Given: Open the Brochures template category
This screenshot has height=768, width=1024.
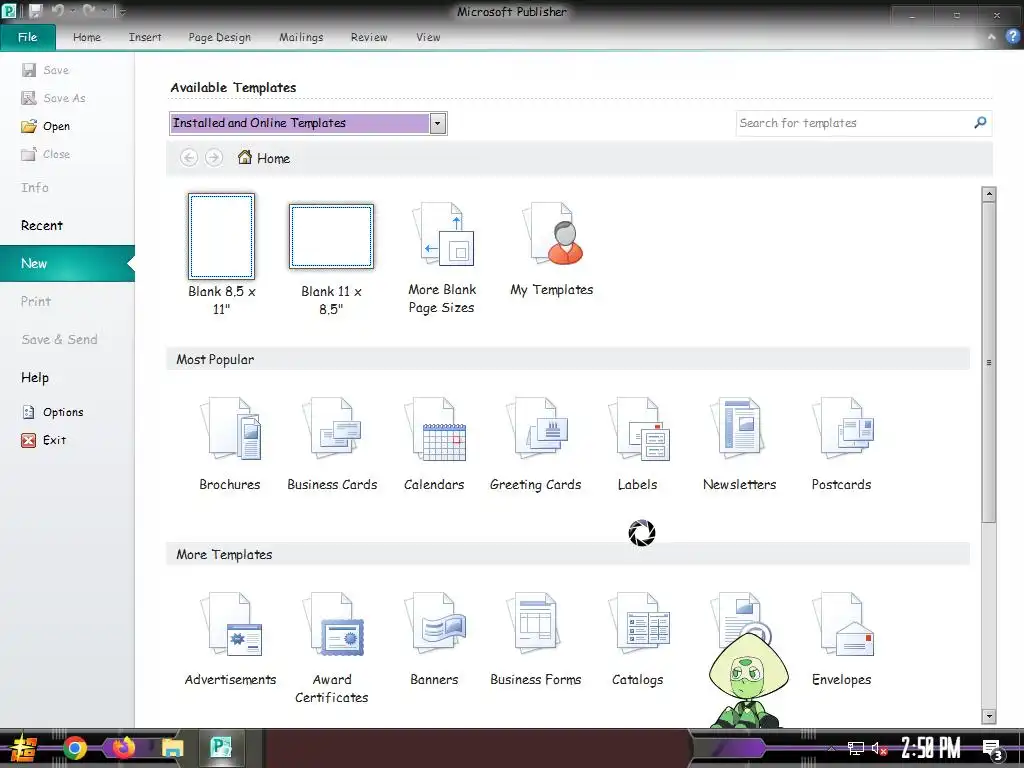Looking at the screenshot, I should click(x=230, y=444).
